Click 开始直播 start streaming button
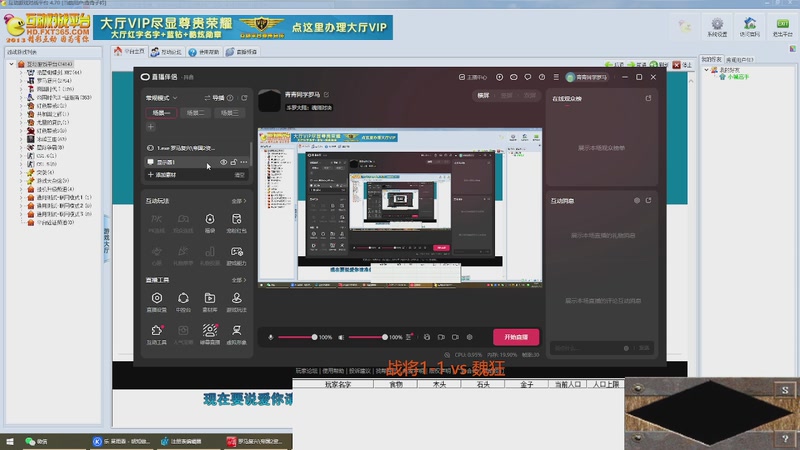The image size is (800, 450). tap(516, 337)
